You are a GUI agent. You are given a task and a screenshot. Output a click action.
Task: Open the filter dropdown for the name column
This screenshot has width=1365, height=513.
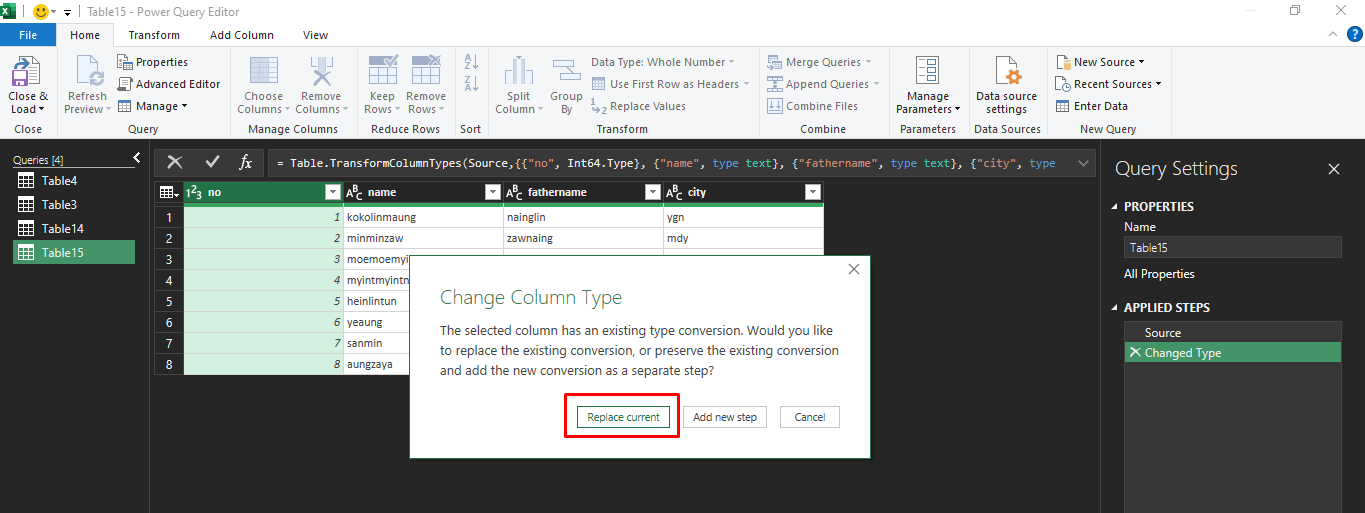click(492, 192)
